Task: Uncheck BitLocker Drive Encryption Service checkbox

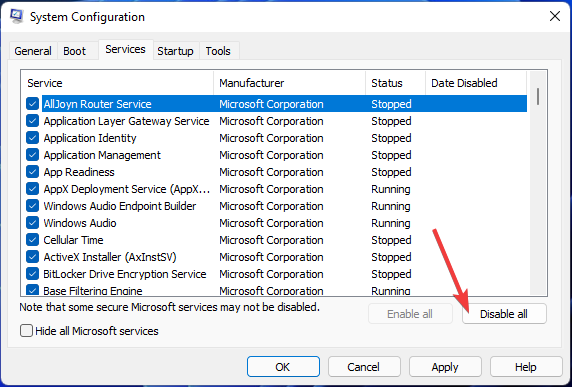Action: [32, 274]
